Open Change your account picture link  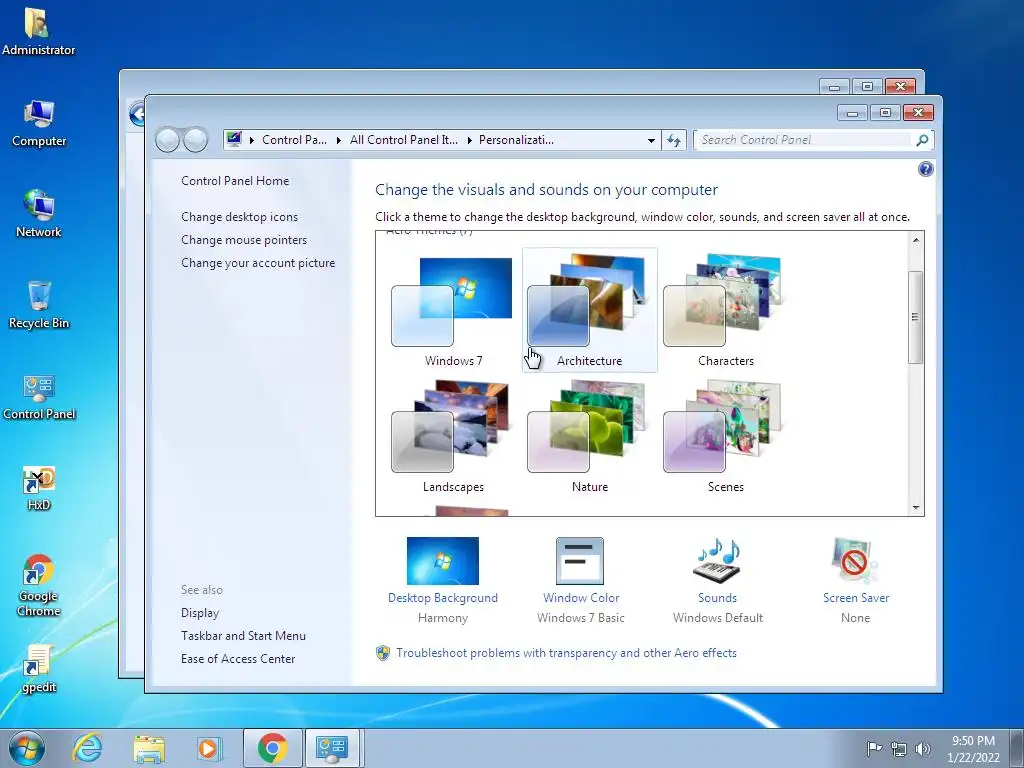(x=258, y=263)
